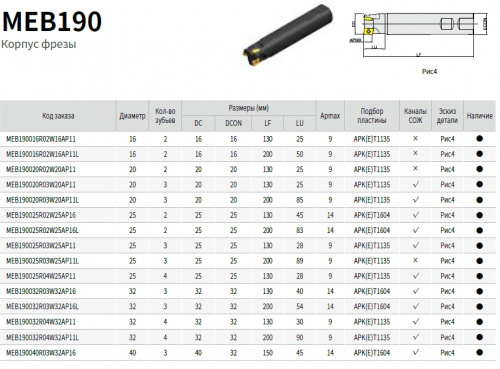Select order code MEB190032R03W32AP16L
The height and width of the screenshot is (369, 500).
(42, 307)
